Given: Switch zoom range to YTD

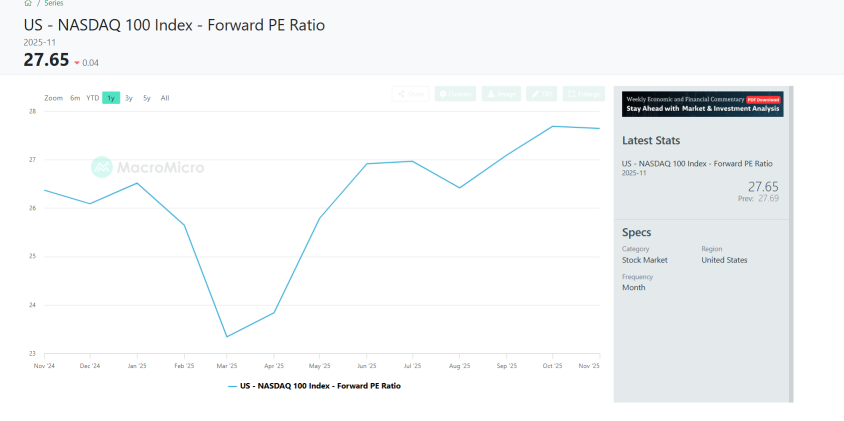Looking at the screenshot, I should (x=92, y=98).
